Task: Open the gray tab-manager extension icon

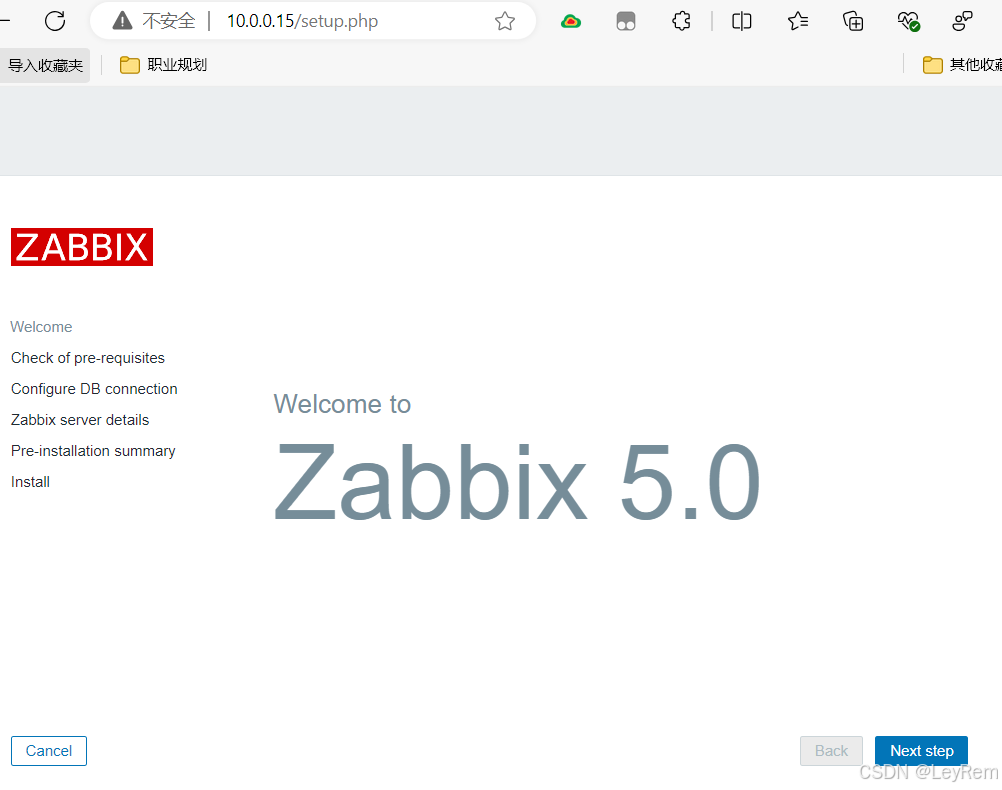Action: tap(626, 22)
